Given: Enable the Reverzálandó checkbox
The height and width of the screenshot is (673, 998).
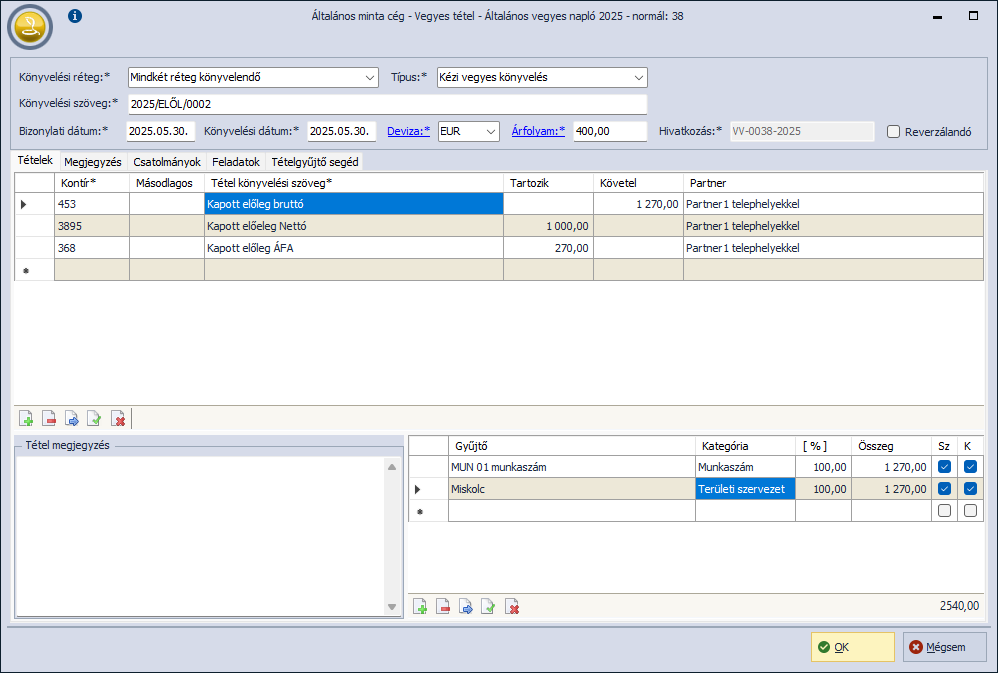Looking at the screenshot, I should [x=894, y=132].
